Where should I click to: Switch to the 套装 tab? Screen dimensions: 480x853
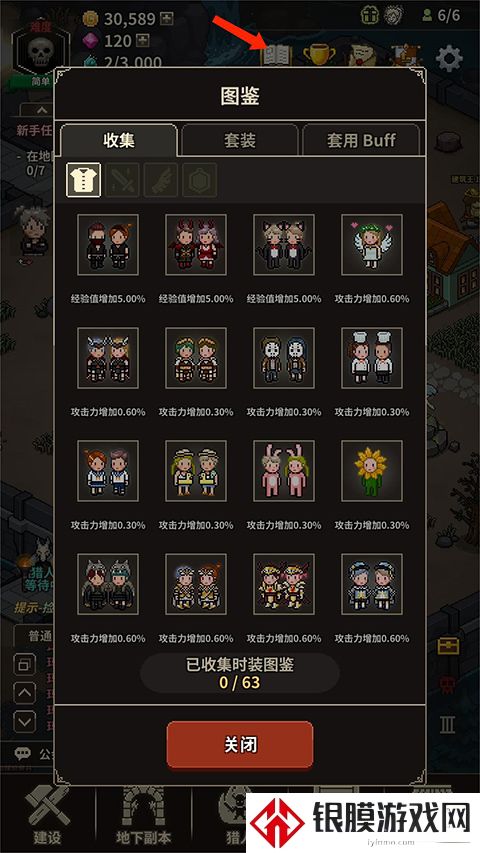pos(240,140)
